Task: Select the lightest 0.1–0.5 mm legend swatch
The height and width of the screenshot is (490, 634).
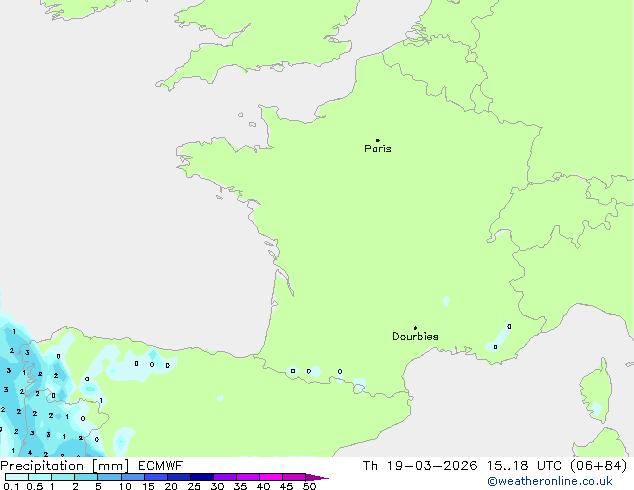Action: (17, 477)
